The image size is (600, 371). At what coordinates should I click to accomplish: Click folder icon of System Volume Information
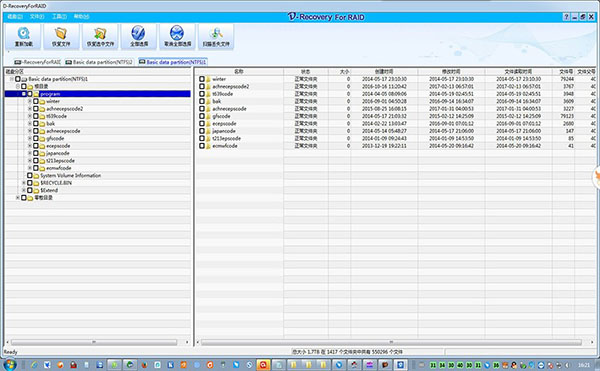pyautogui.click(x=36, y=176)
